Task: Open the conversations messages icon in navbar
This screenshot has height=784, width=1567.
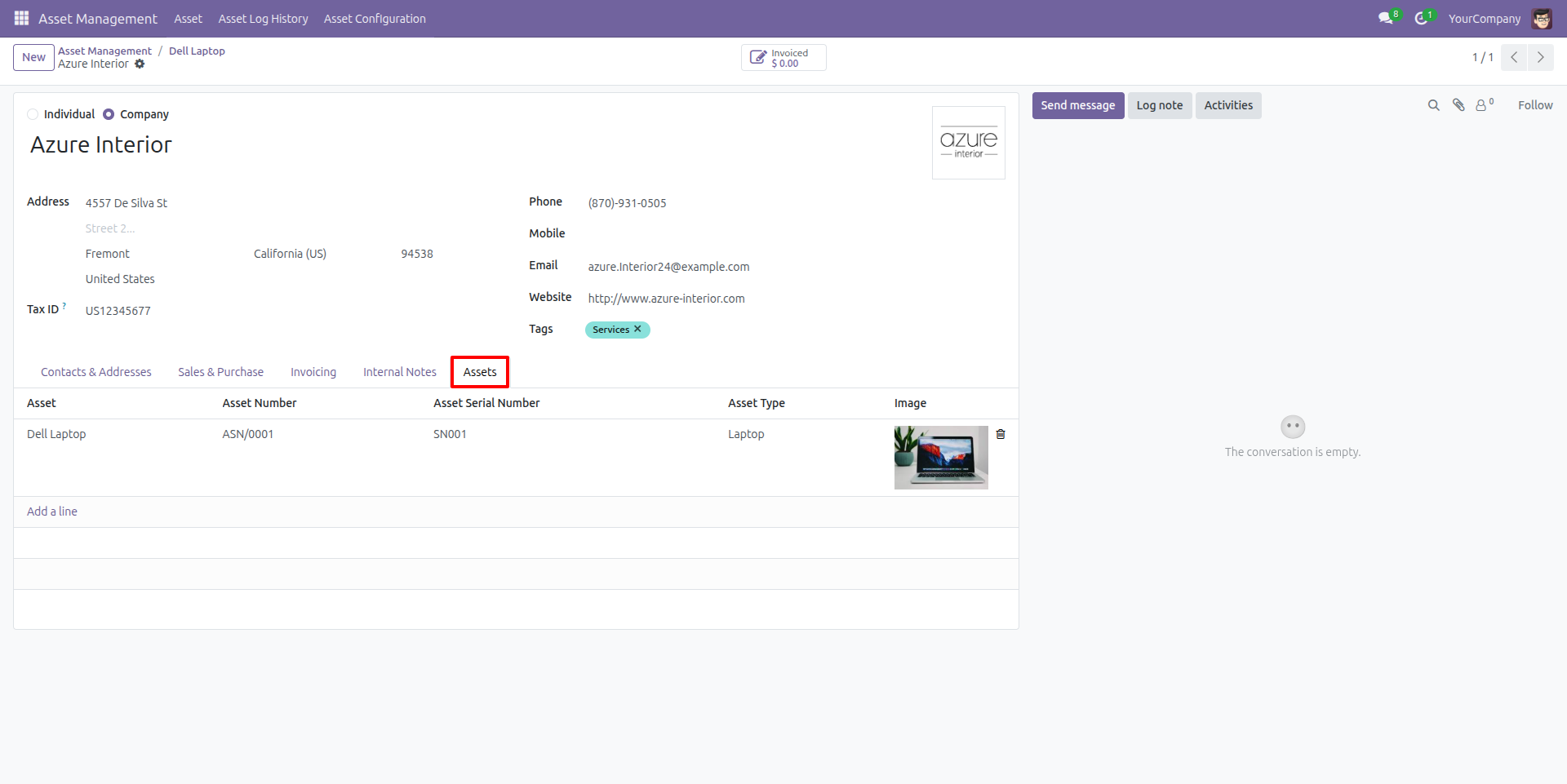Action: coord(1387,18)
